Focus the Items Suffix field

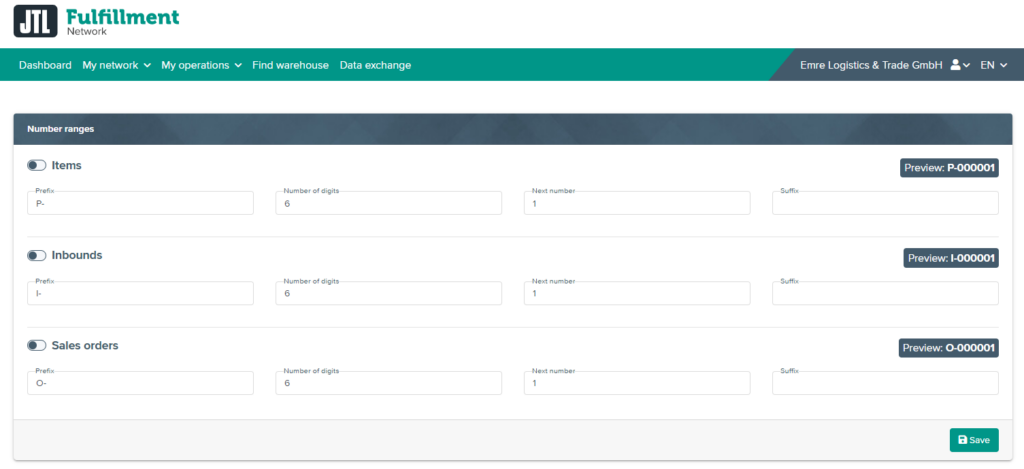click(x=885, y=203)
